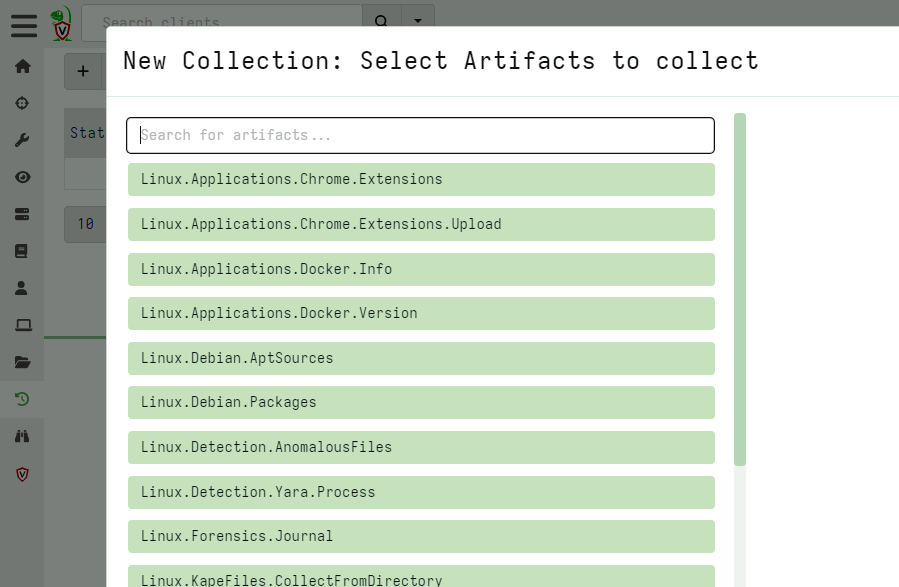Open the search options dropdown arrow
Screen dimensions: 899x587
(x=417, y=21)
